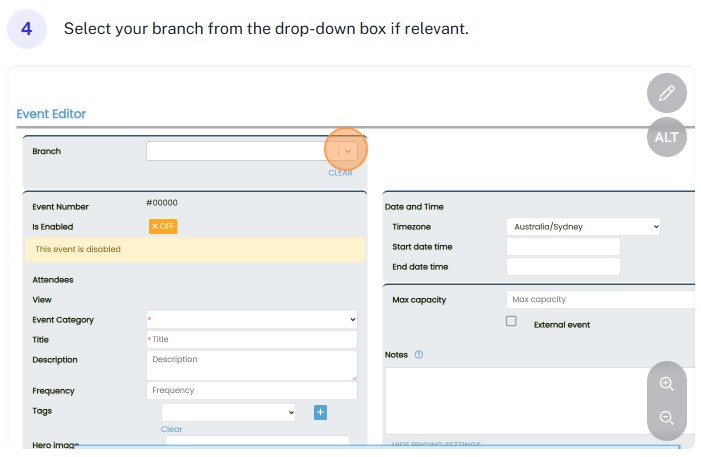
Task: Click the Clear link under Tags
Action: click(171, 429)
